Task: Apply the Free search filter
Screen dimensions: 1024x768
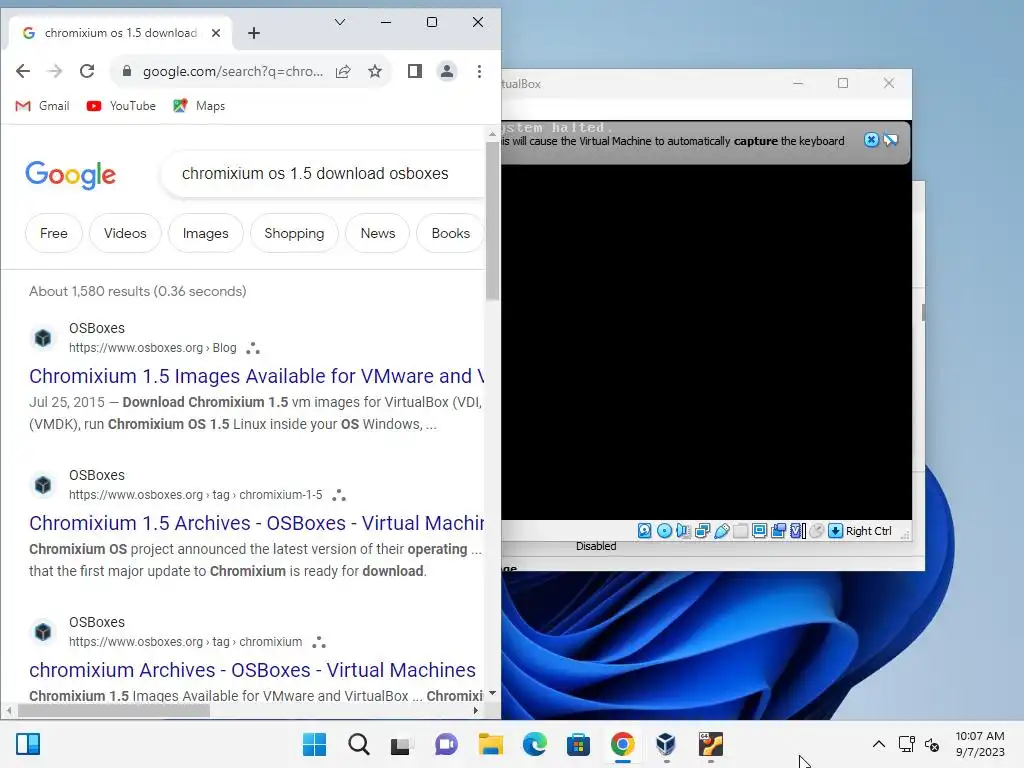Action: tap(54, 233)
